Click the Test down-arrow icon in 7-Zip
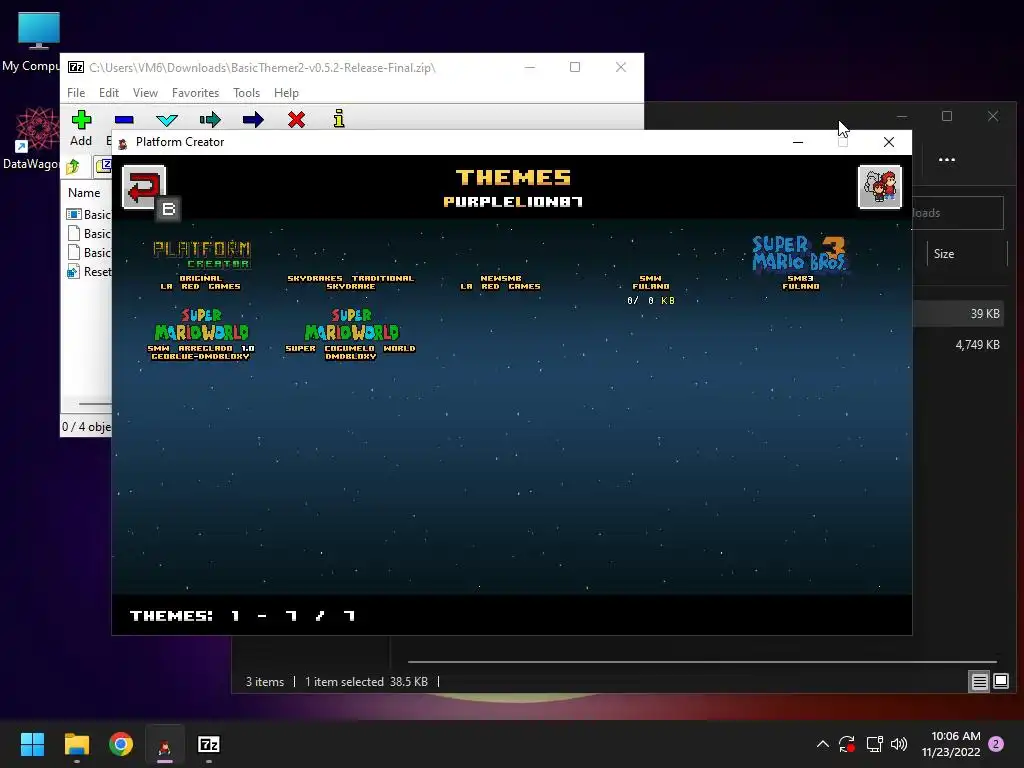The height and width of the screenshot is (768, 1024). tap(167, 120)
